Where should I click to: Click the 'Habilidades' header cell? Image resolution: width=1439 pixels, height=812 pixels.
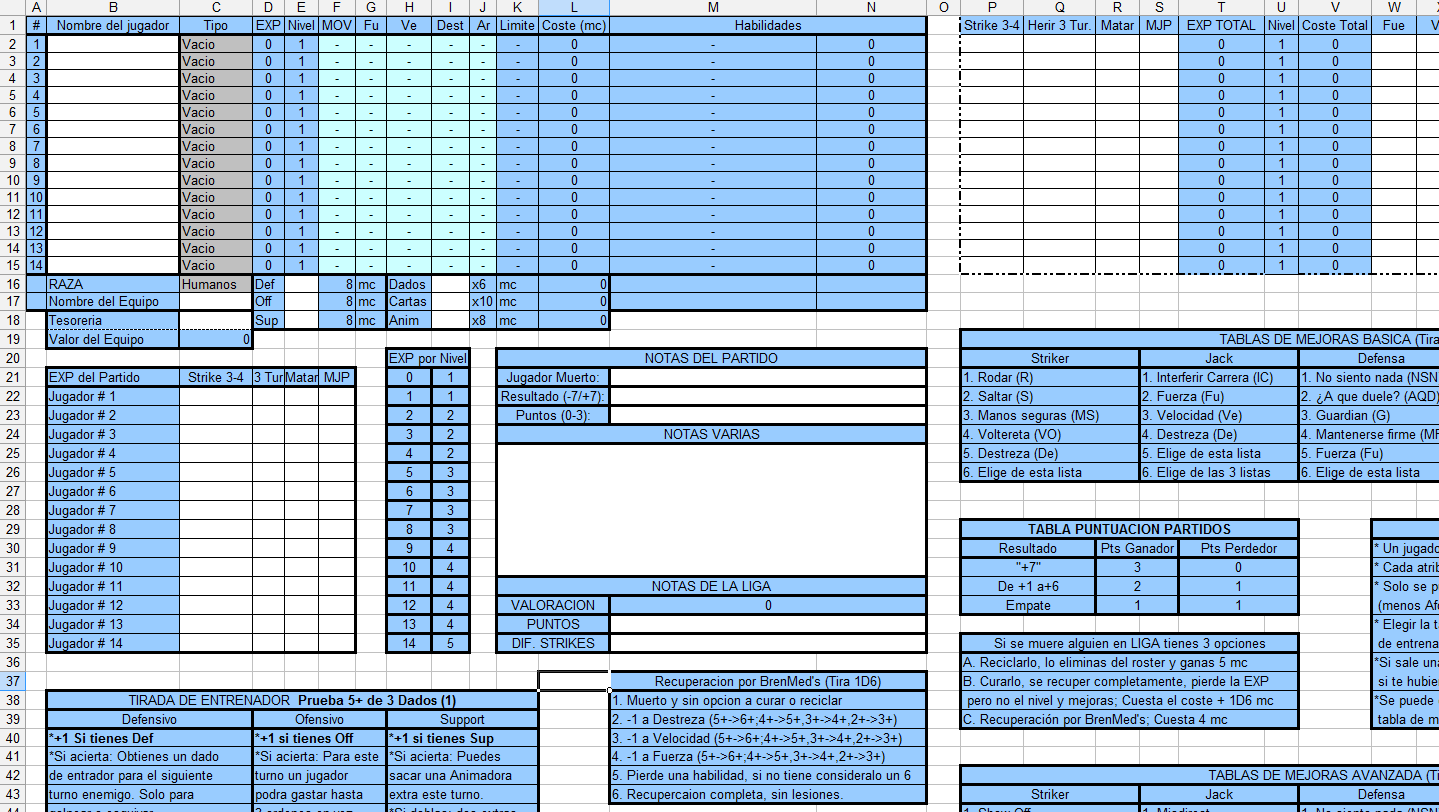pyautogui.click(x=767, y=26)
